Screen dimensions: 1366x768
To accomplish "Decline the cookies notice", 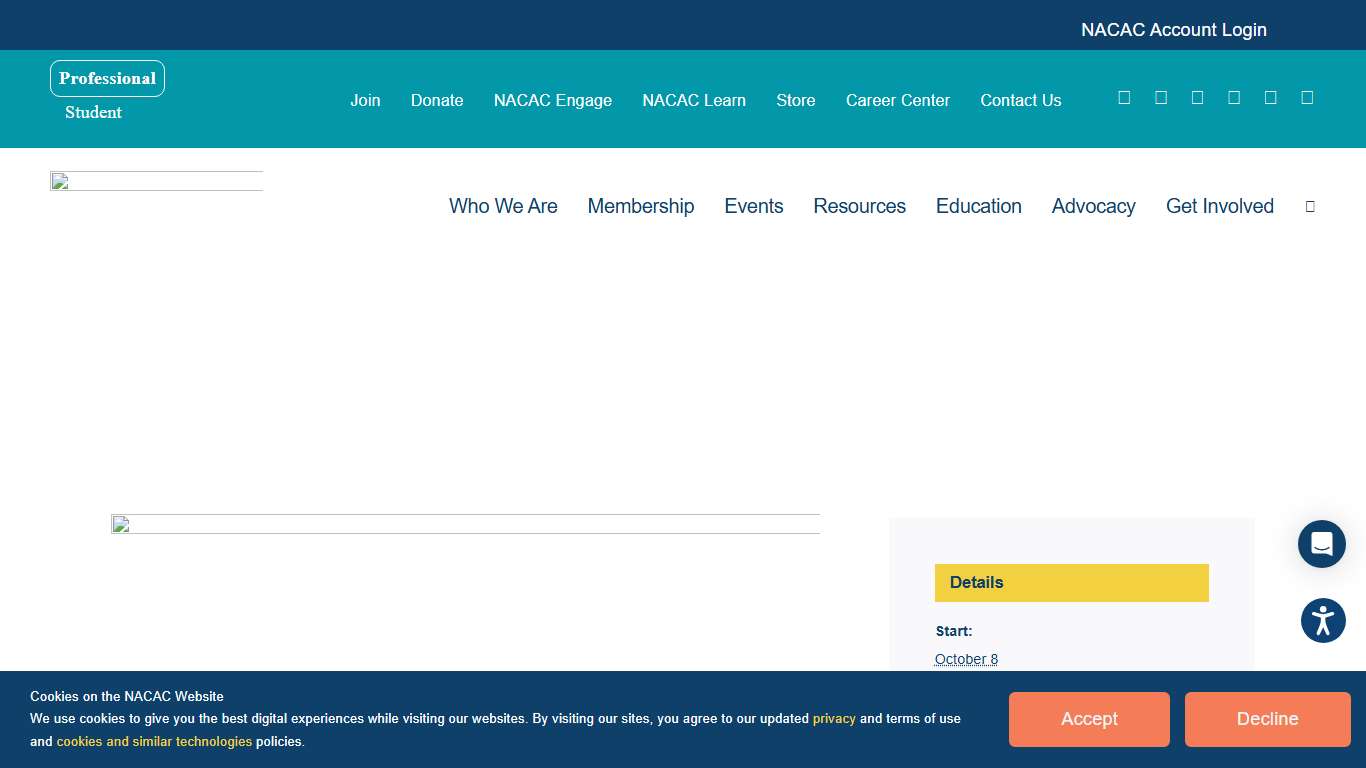I will point(1267,719).
